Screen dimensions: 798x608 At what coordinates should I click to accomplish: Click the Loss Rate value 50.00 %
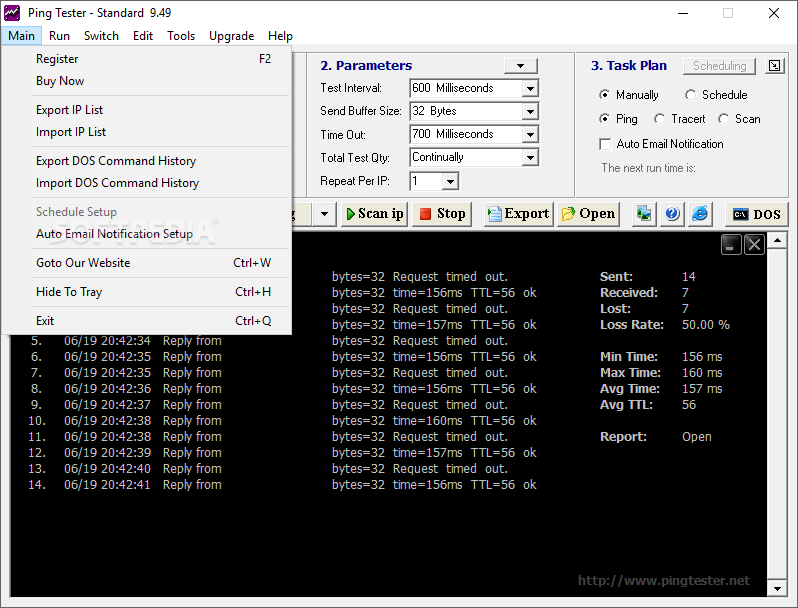(x=705, y=325)
